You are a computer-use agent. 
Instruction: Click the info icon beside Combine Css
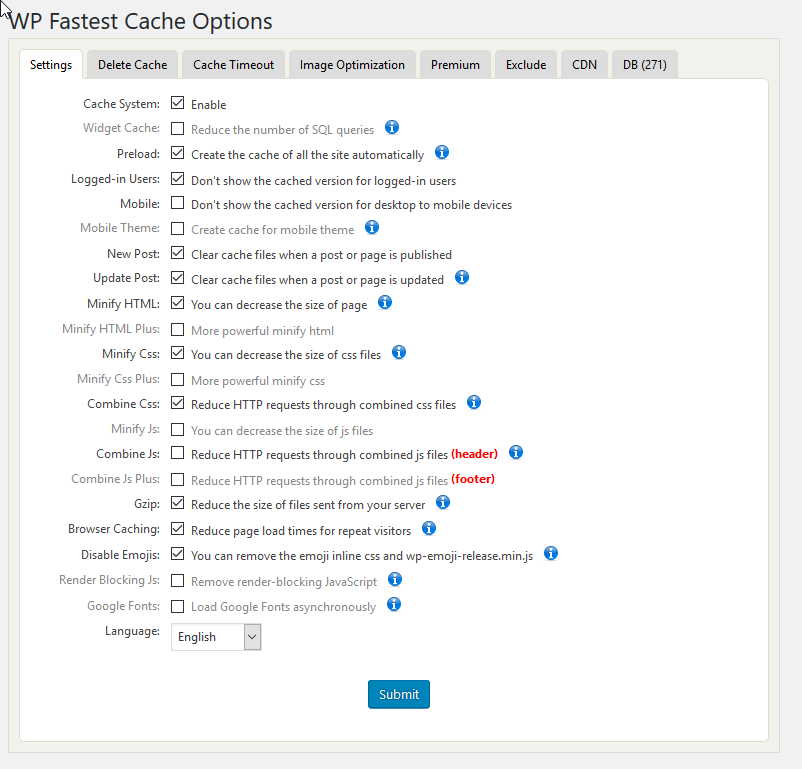pos(474,403)
